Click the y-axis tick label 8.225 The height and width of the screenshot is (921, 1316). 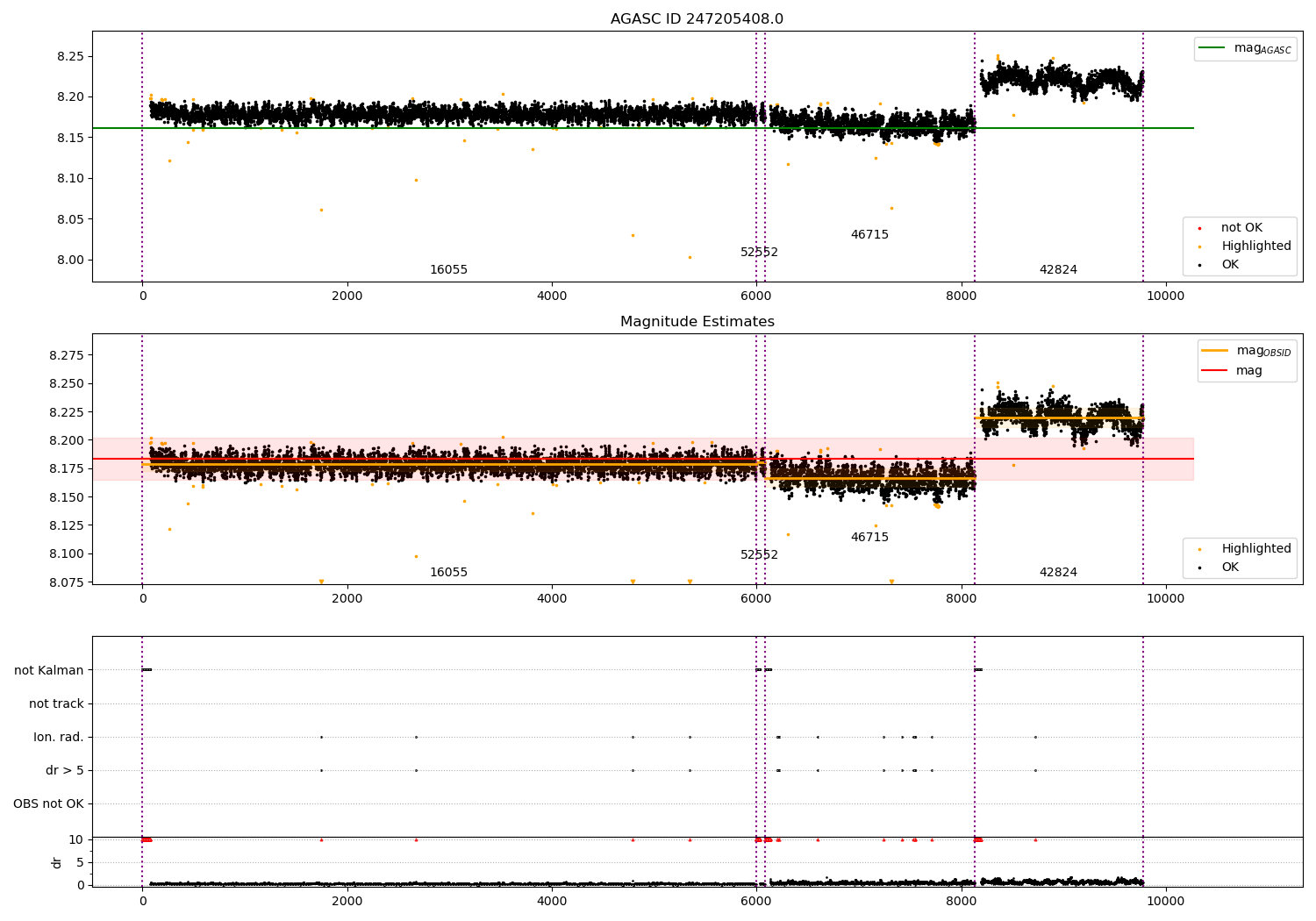66,412
